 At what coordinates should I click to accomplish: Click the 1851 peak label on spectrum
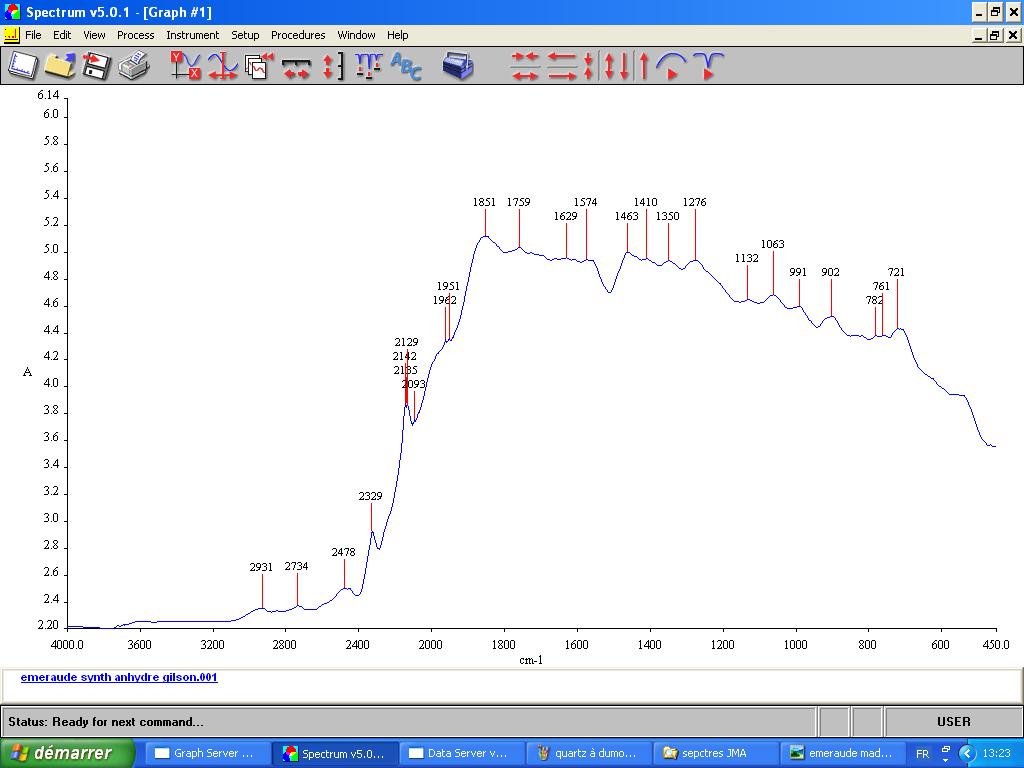tap(484, 202)
